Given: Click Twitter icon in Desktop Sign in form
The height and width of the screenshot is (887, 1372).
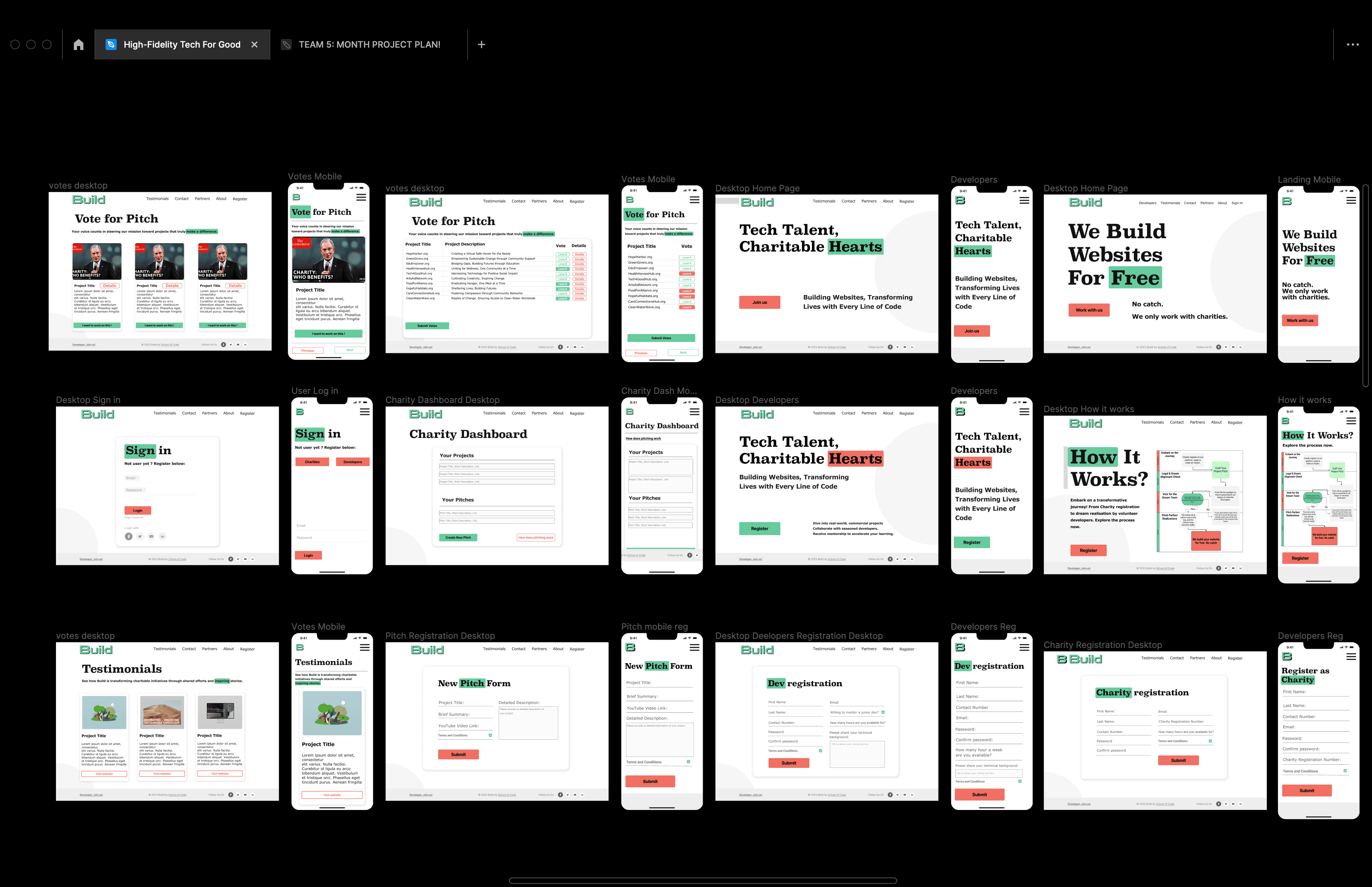Looking at the screenshot, I should coord(140,536).
